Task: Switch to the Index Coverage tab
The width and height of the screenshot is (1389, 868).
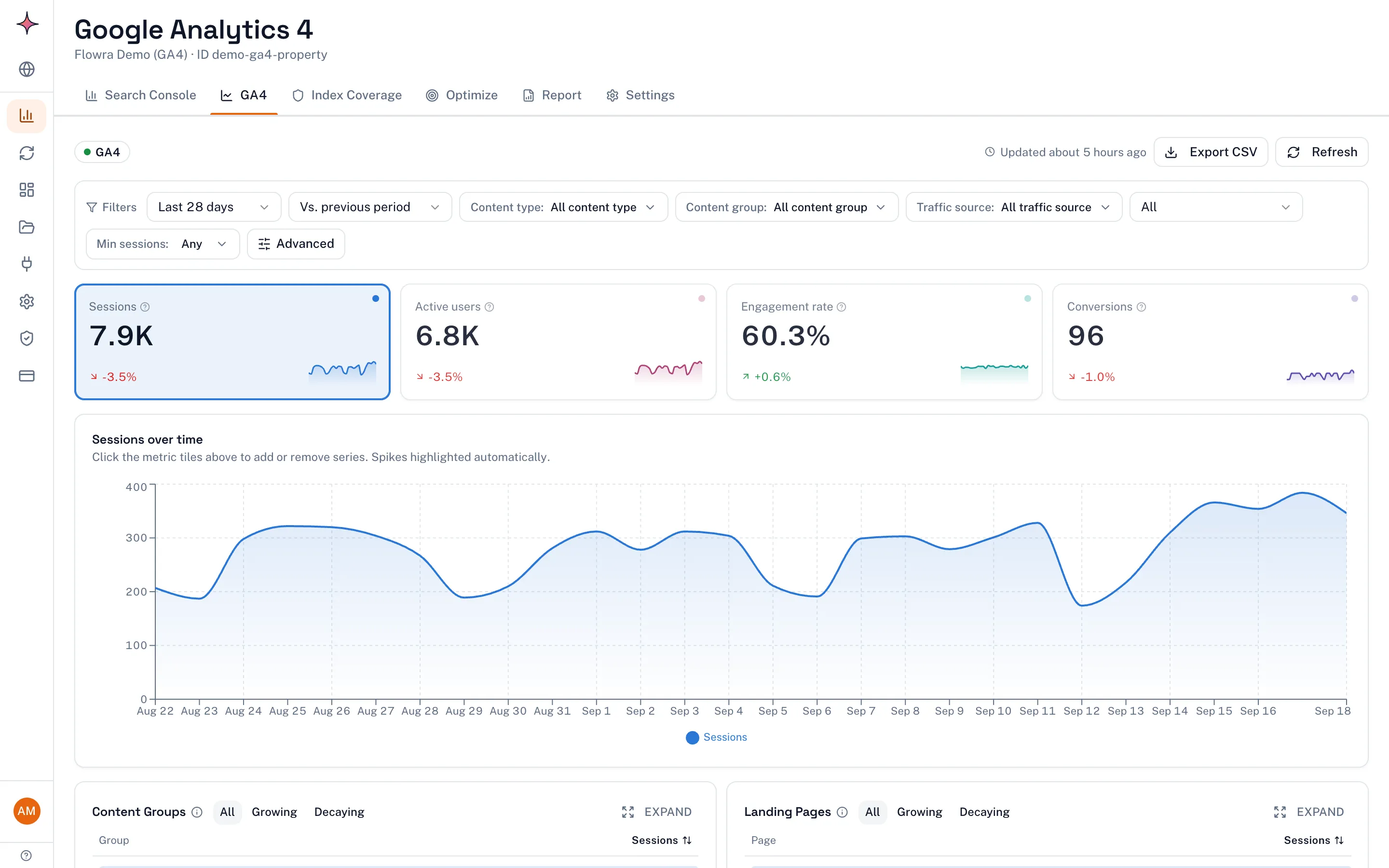Action: [x=347, y=95]
